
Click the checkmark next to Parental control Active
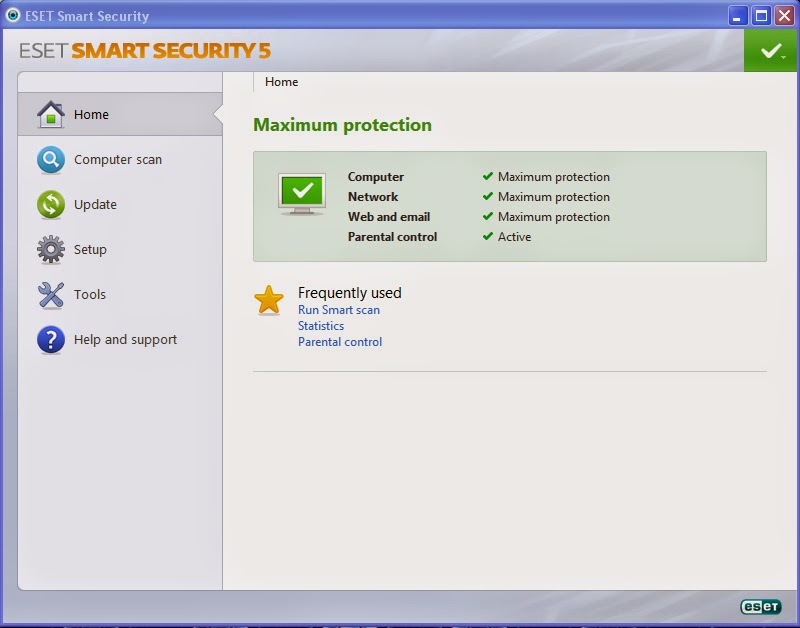pyautogui.click(x=488, y=237)
